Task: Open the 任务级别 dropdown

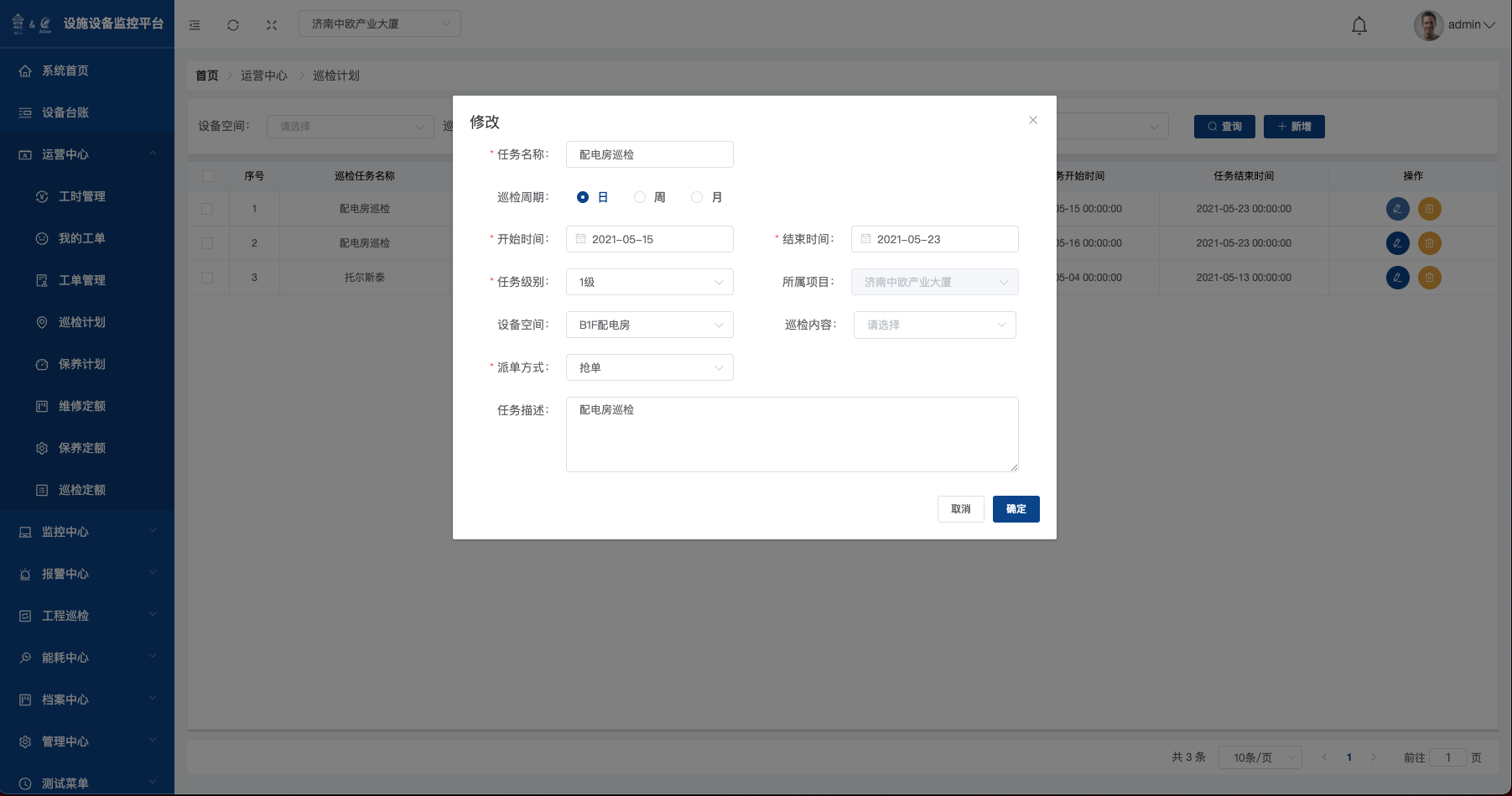Action: tap(649, 282)
